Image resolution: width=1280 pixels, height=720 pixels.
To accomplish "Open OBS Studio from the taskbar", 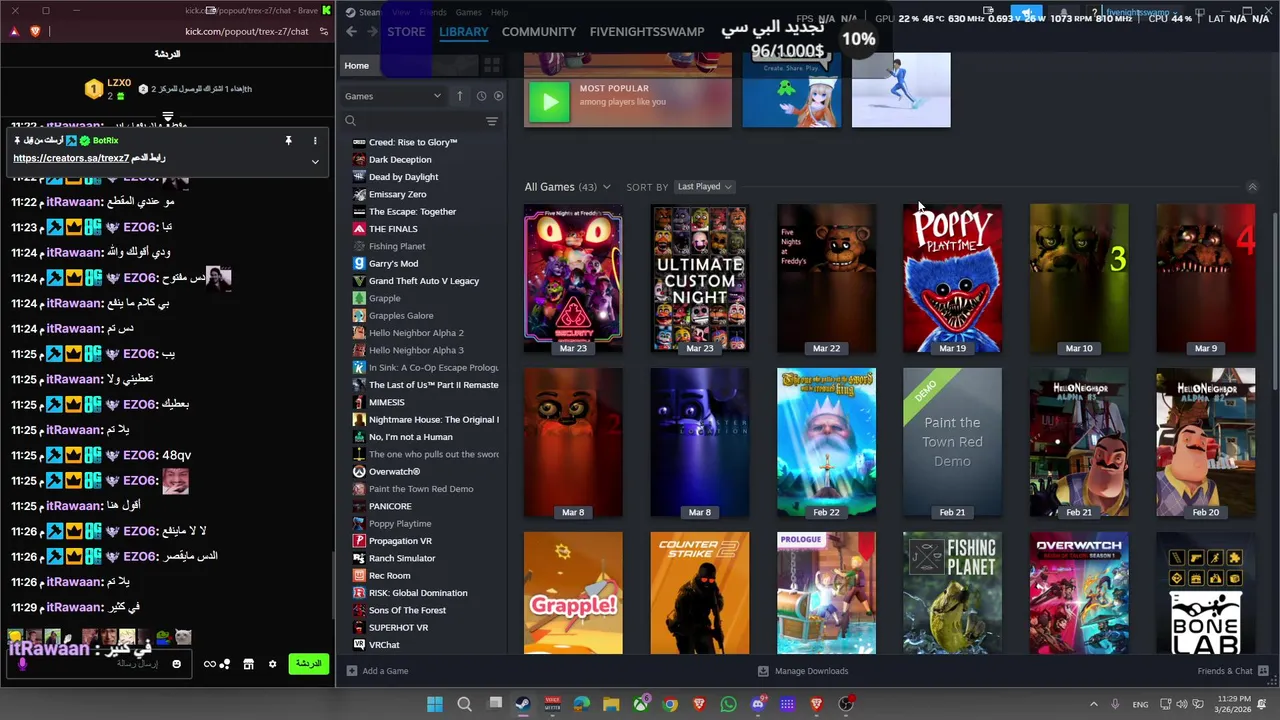I will click(x=846, y=704).
